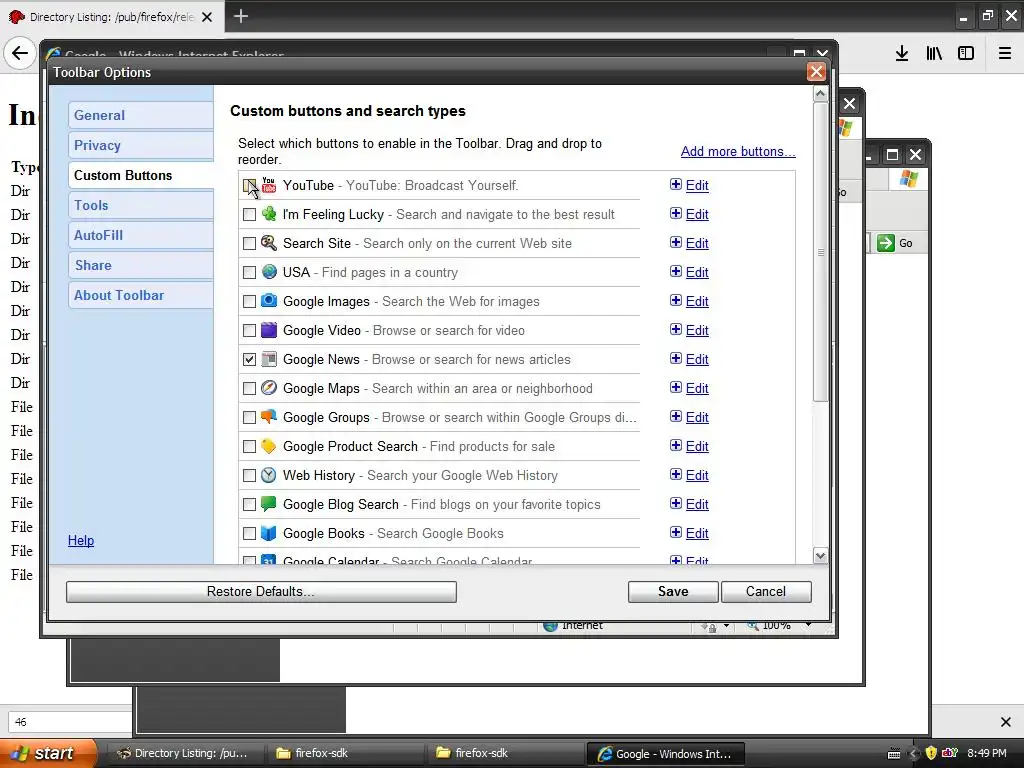Enable the USA checkbox
The height and width of the screenshot is (768, 1024).
[x=249, y=272]
